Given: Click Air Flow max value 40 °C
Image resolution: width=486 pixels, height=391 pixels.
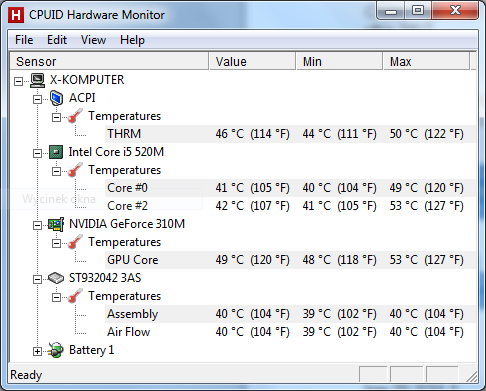Looking at the screenshot, I should pos(427,332).
